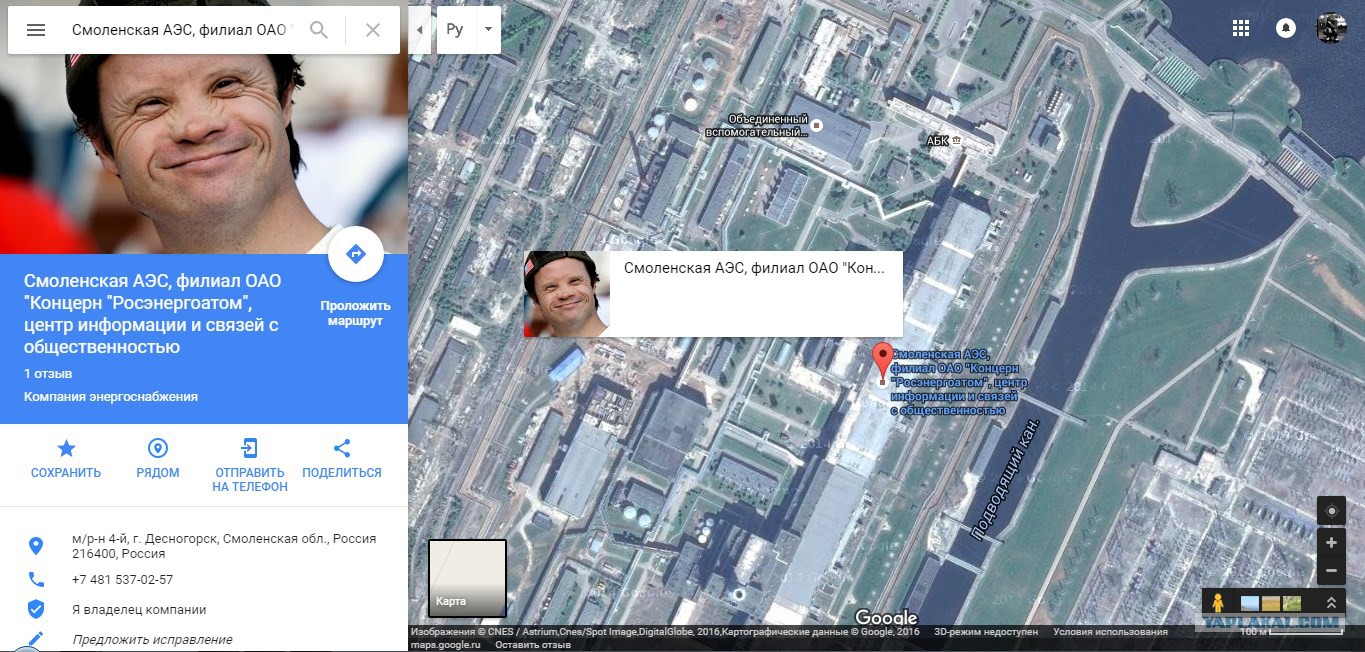Open the Ру language dropdown
The width and height of the screenshot is (1365, 652).
(x=468, y=30)
